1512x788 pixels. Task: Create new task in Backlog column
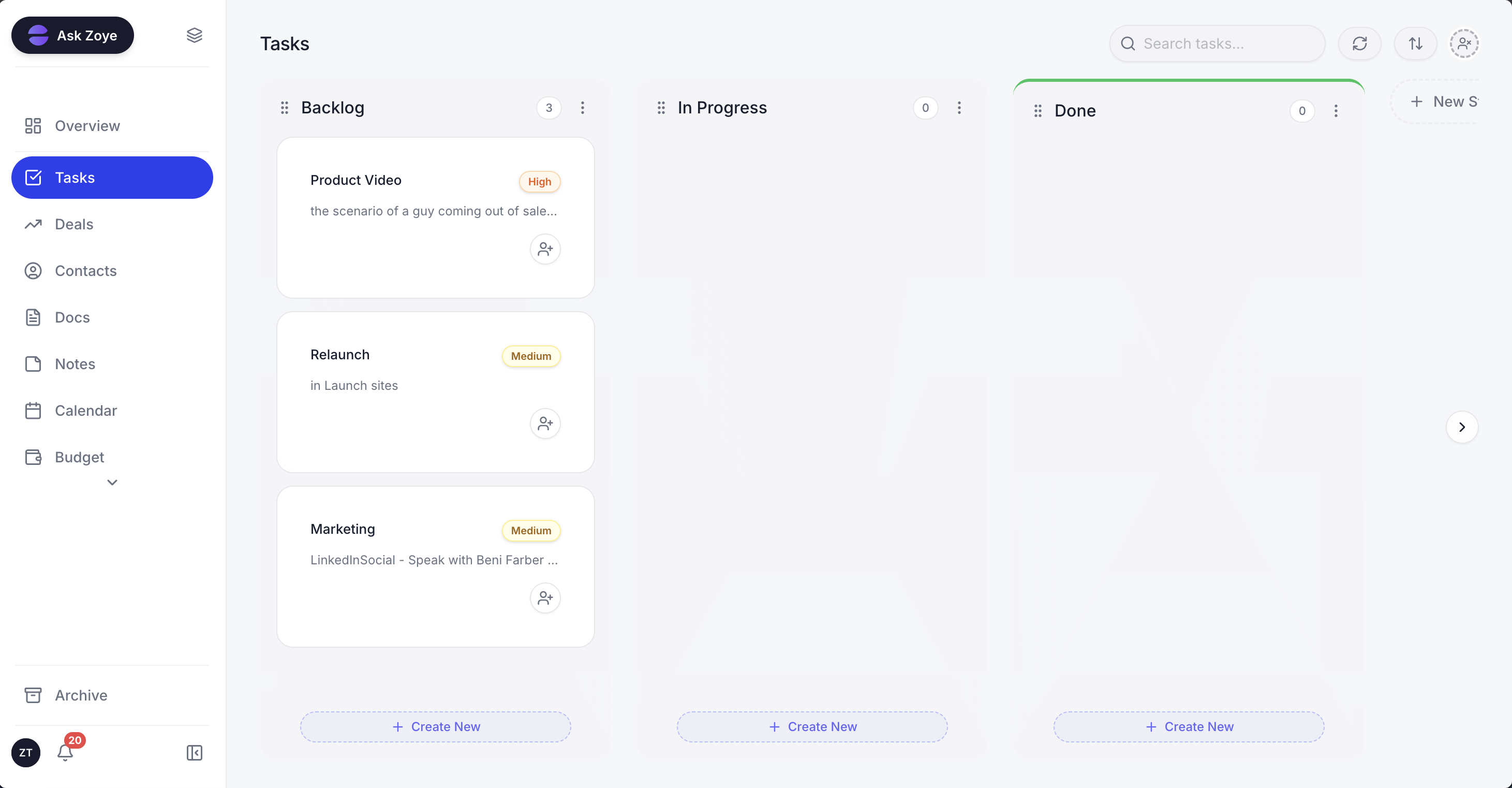coord(436,726)
